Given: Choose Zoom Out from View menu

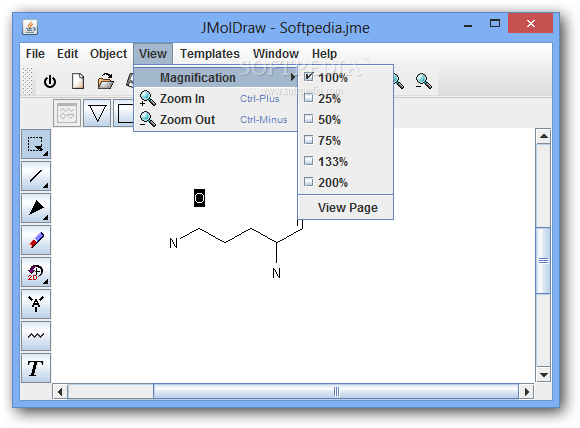Looking at the screenshot, I should pyautogui.click(x=216, y=120).
